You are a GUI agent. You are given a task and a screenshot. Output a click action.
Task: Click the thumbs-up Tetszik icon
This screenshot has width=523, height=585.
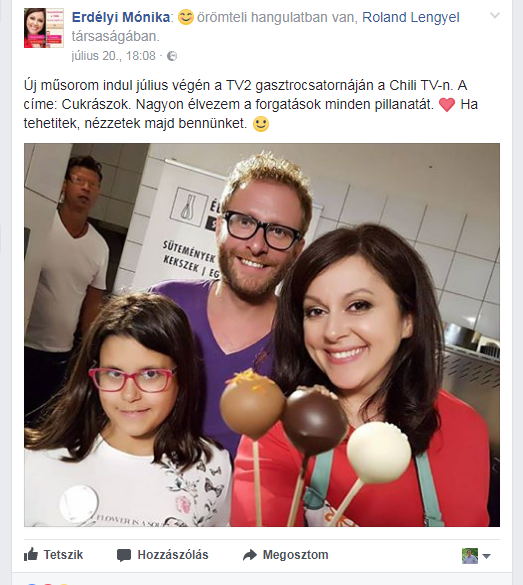(x=31, y=555)
